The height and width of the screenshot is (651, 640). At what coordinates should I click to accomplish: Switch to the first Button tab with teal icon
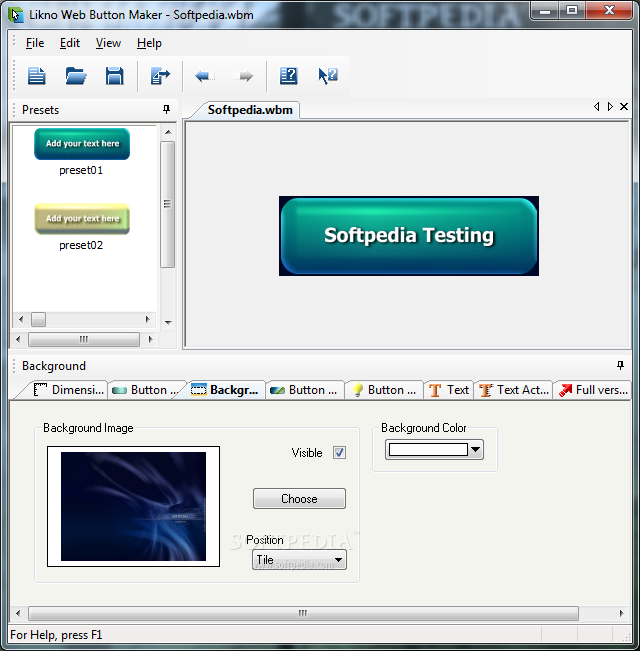145,390
